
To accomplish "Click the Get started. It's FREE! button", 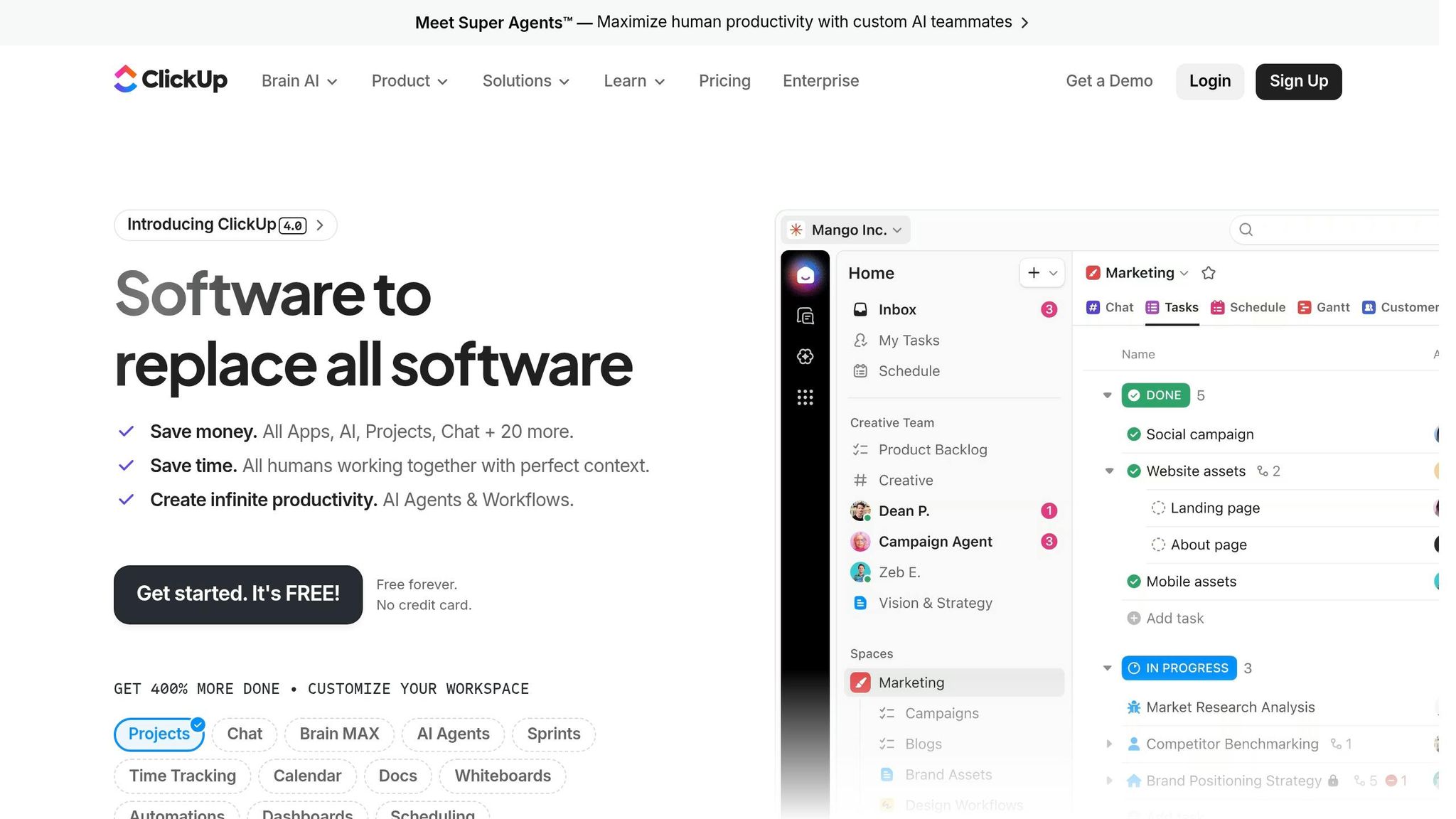I will (x=238, y=594).
